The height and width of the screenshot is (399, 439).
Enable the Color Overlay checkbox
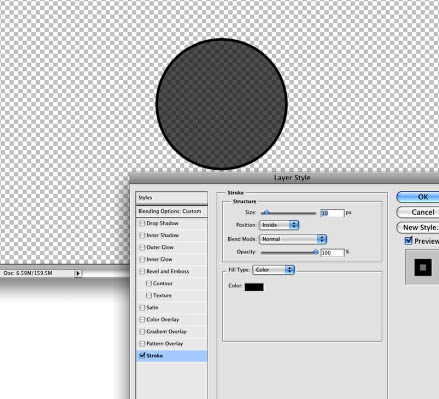pyautogui.click(x=142, y=319)
